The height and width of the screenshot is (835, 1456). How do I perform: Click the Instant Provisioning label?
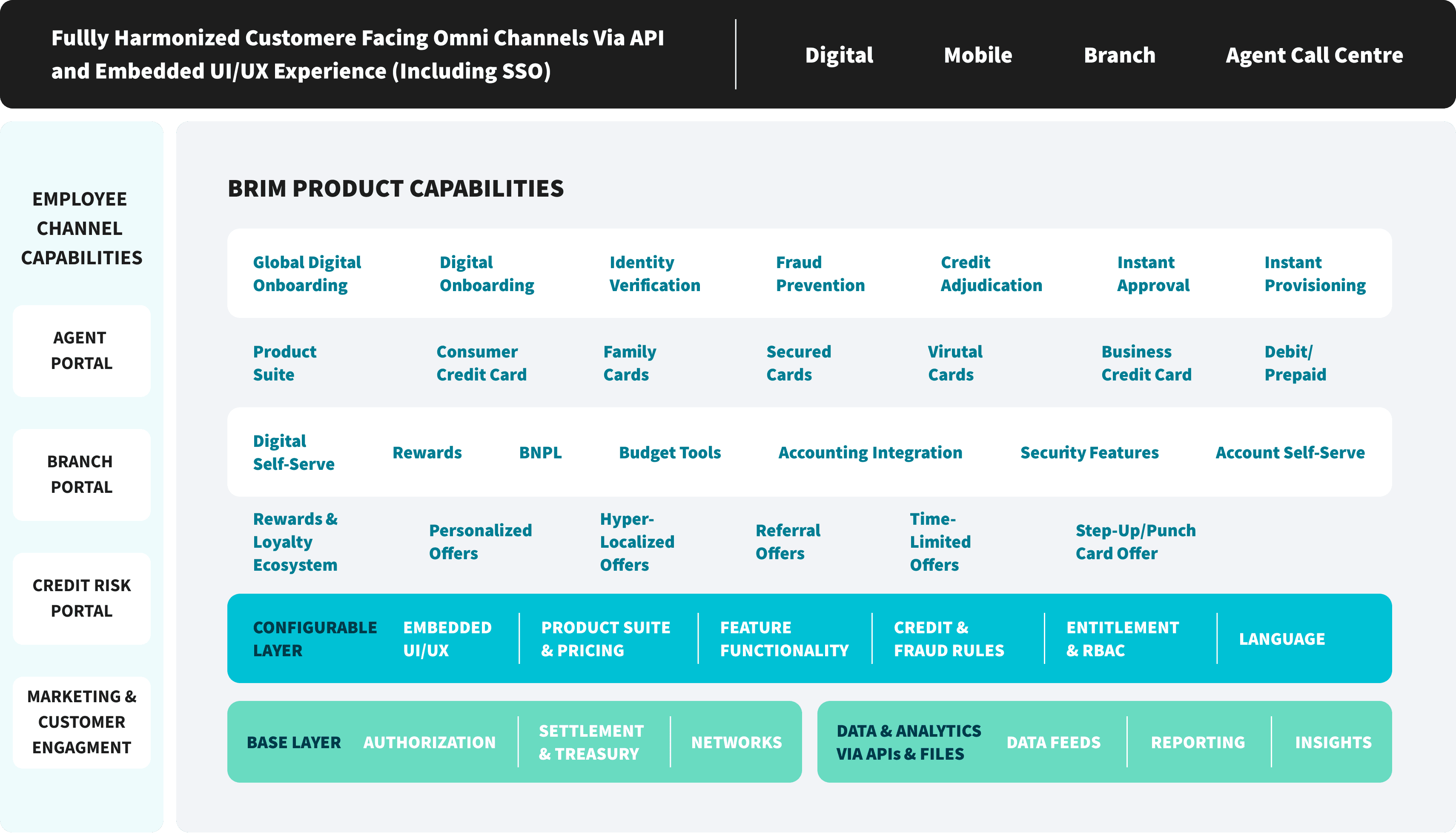(x=1315, y=274)
